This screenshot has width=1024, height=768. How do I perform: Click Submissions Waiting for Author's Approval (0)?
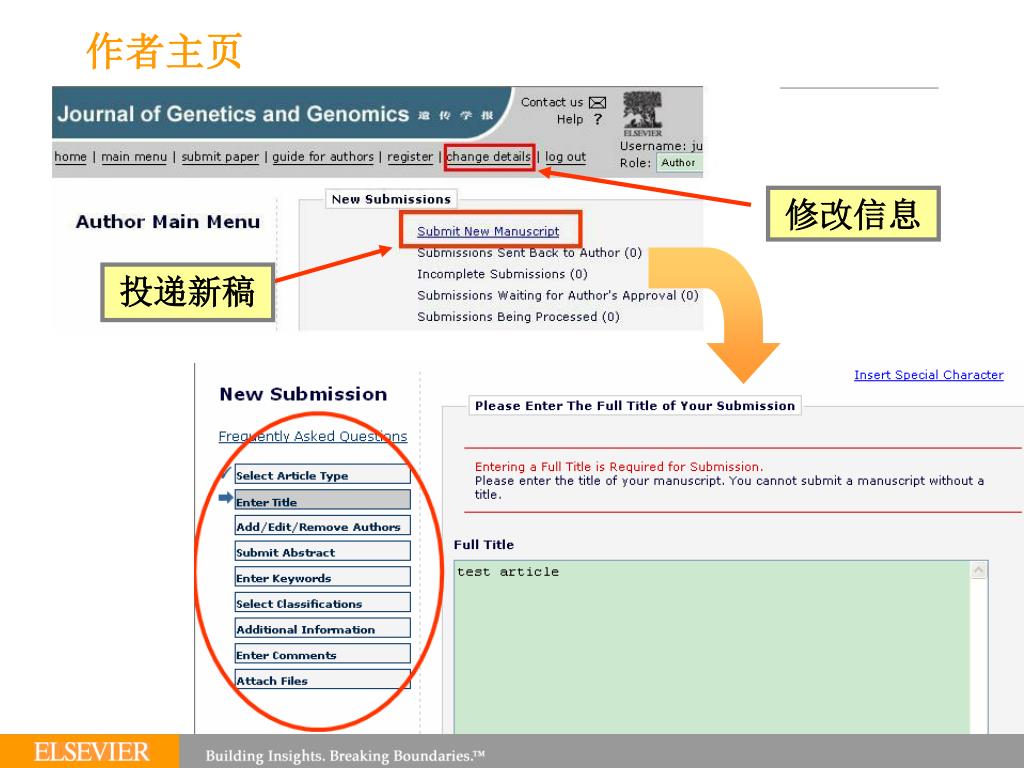coord(558,296)
